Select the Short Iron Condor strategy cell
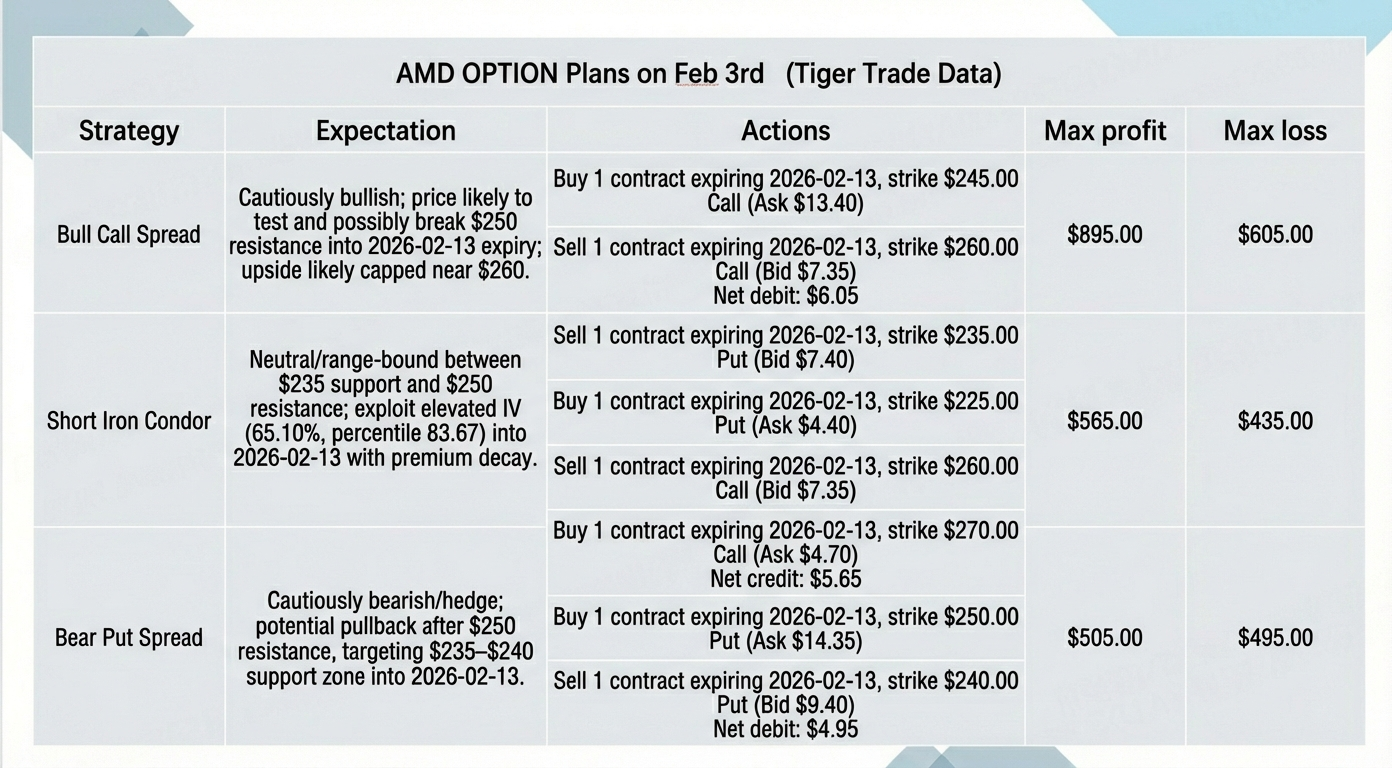The image size is (1392, 768). pos(129,421)
